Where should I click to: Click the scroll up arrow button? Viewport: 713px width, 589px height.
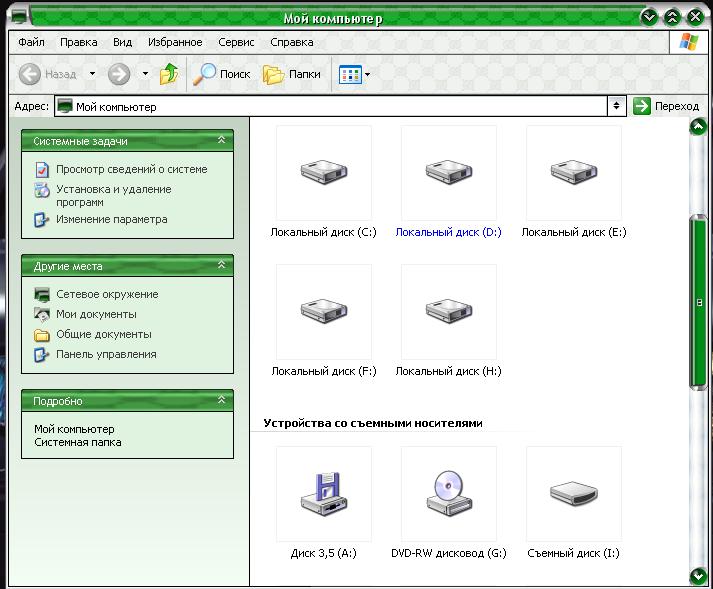[x=698, y=127]
